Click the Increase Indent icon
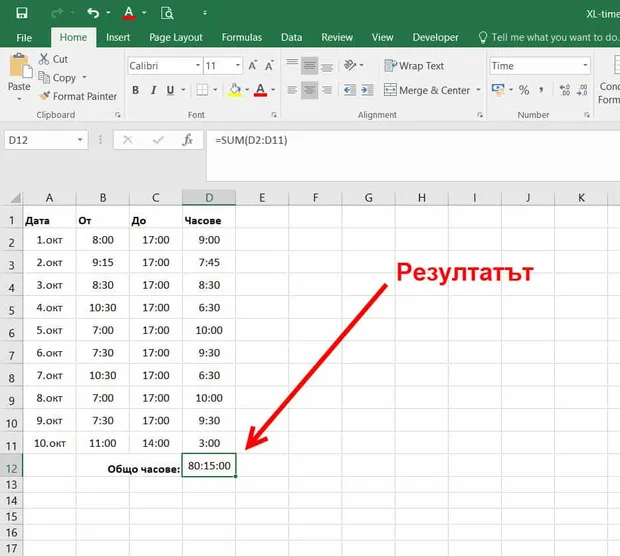 tap(367, 90)
